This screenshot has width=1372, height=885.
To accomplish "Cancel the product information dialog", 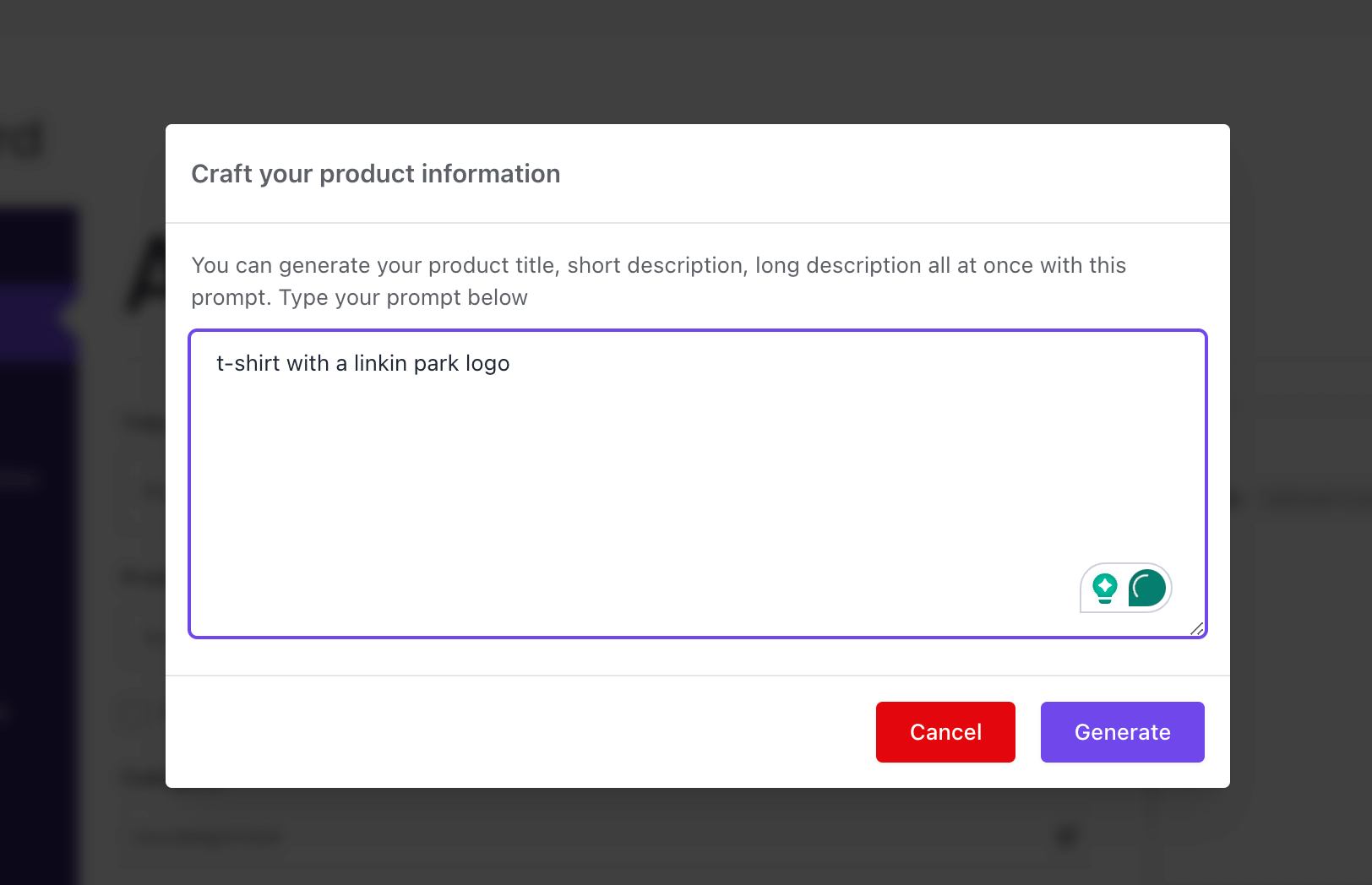I will [x=945, y=732].
